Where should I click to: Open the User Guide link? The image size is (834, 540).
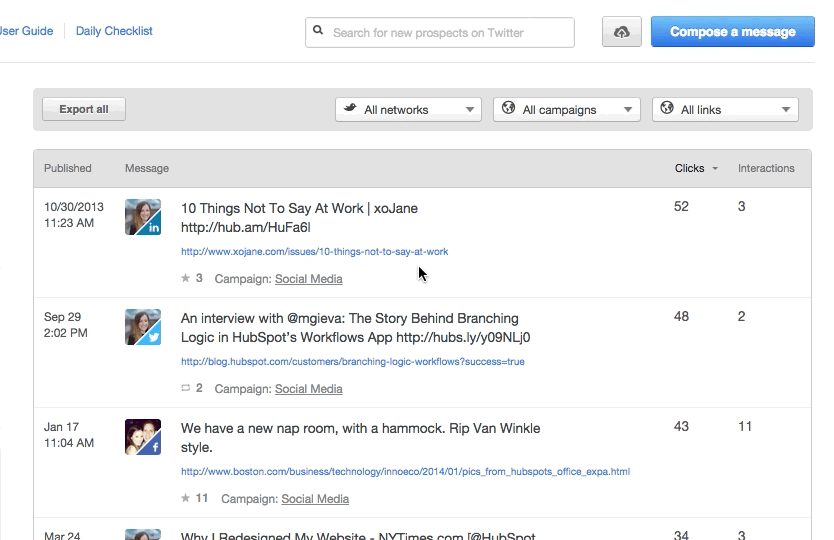point(26,31)
